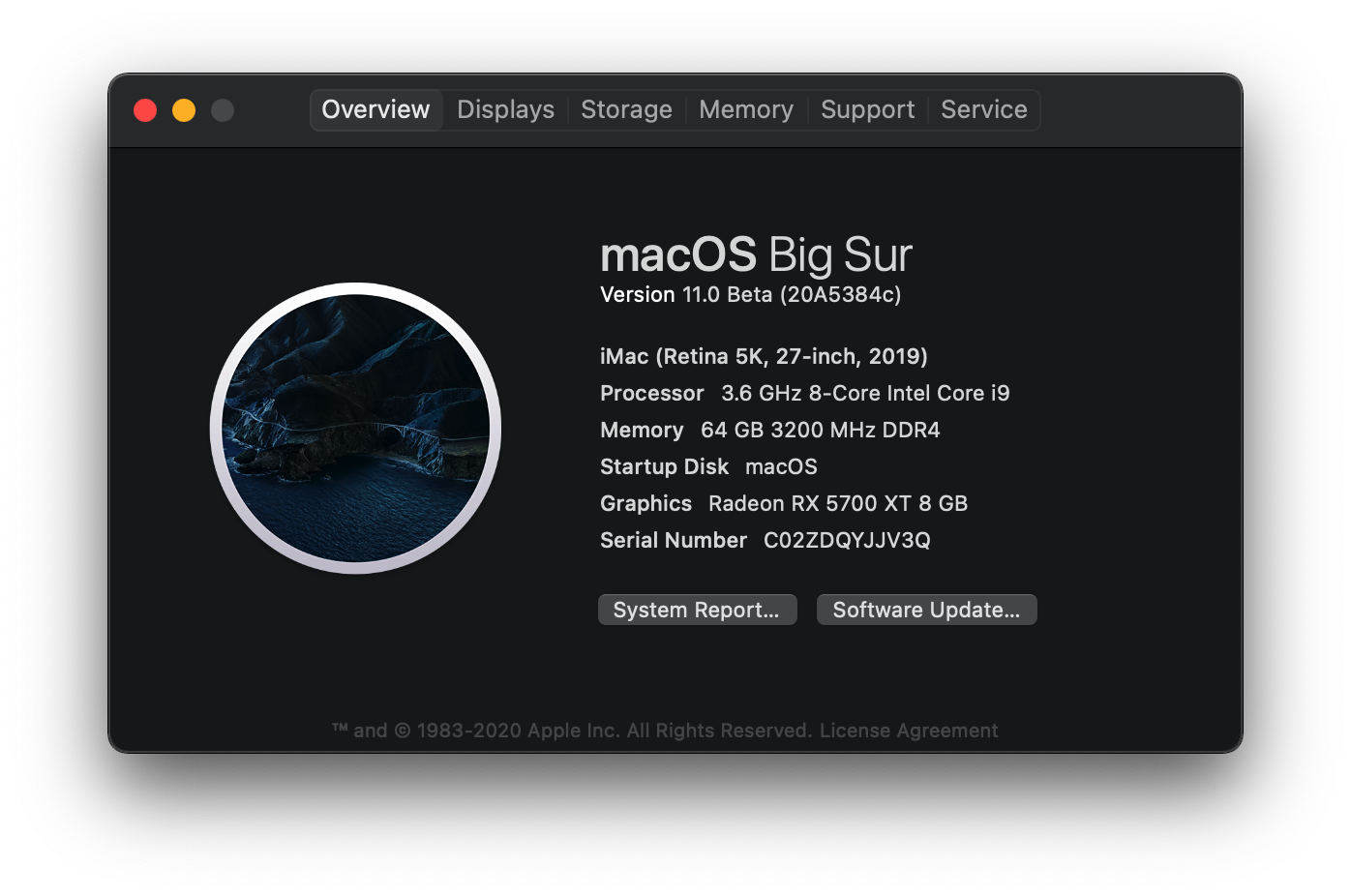Click the macOS Big Sur title
Viewport: 1351px width, 896px height.
(x=756, y=255)
